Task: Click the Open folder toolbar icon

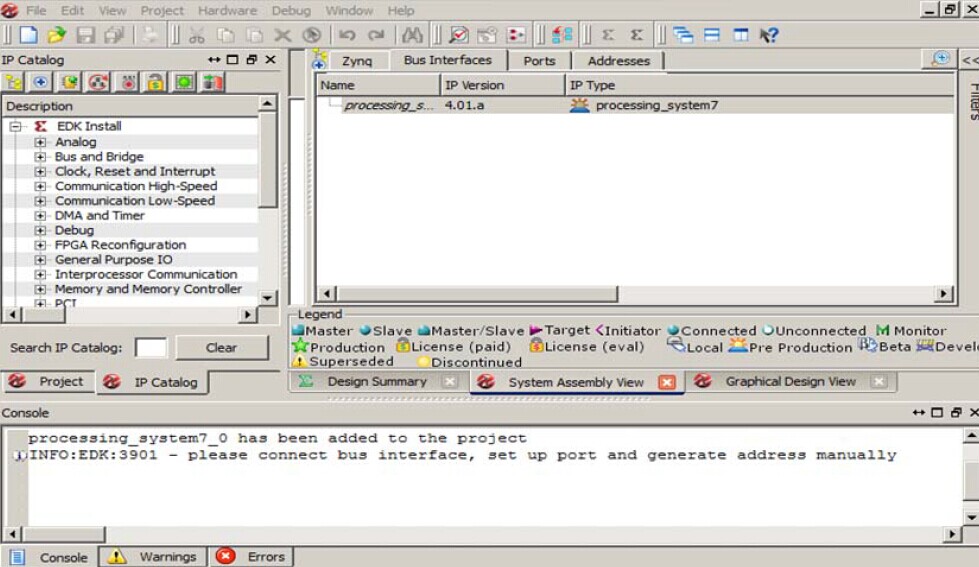Action: pos(56,35)
